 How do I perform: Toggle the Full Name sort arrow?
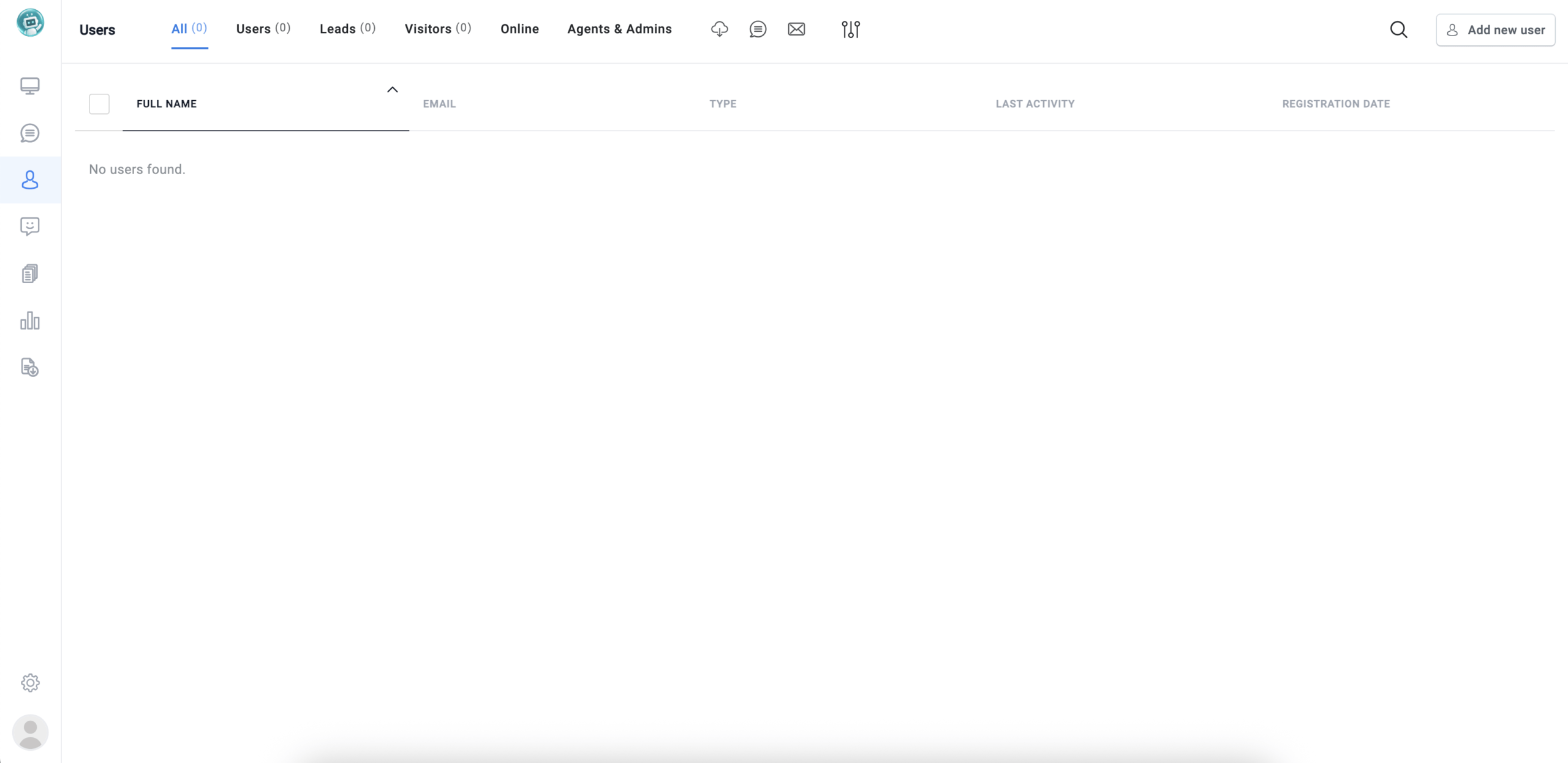393,89
